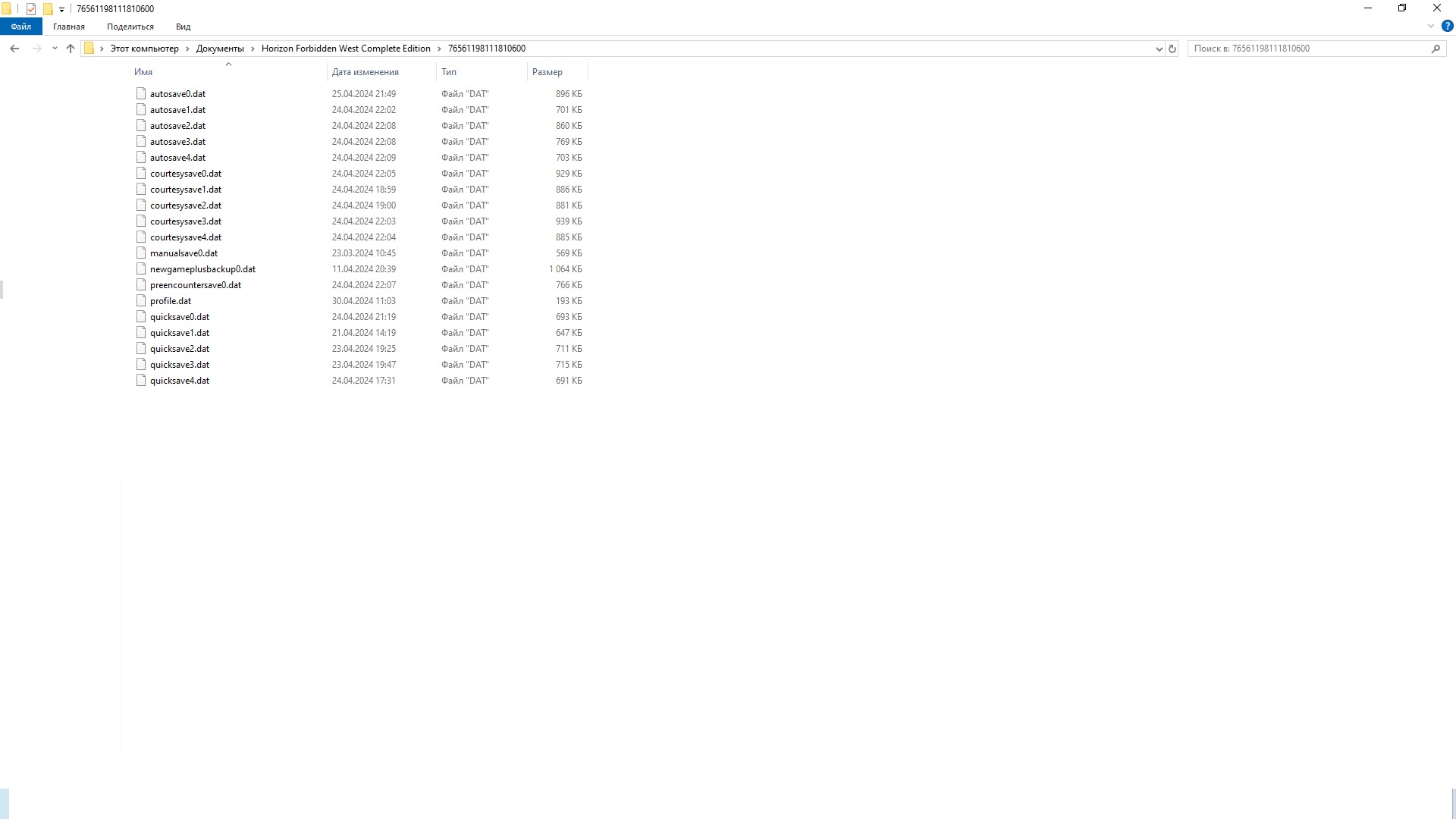This screenshot has width=1456, height=819.
Task: Select the profile.dat file icon
Action: pos(141,300)
